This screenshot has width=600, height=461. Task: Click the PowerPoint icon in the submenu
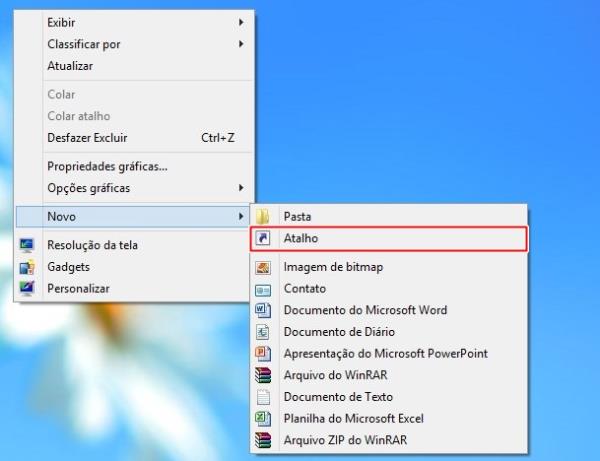point(263,353)
